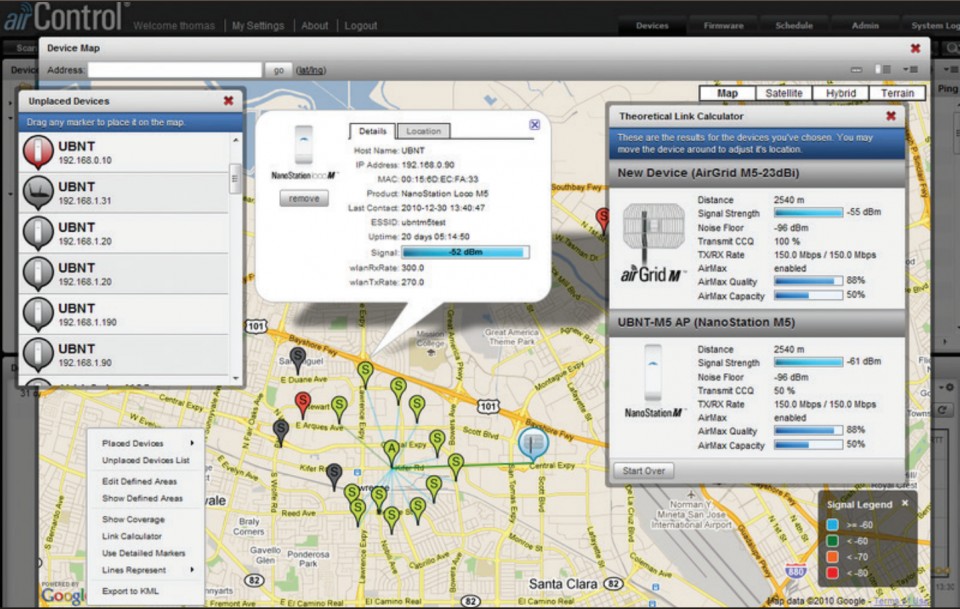Image resolution: width=960 pixels, height=609 pixels.
Task: Toggle Use Detailed Markers option
Action: (x=144, y=553)
